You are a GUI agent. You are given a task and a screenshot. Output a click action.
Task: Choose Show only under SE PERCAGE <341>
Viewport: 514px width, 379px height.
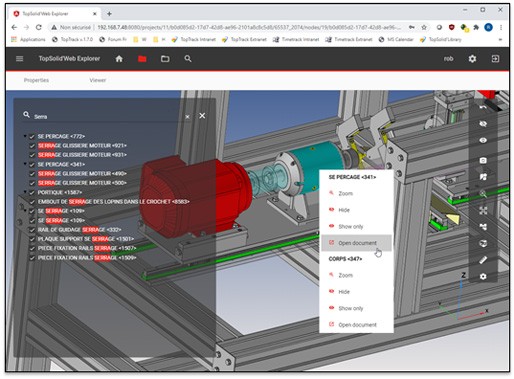coord(356,227)
